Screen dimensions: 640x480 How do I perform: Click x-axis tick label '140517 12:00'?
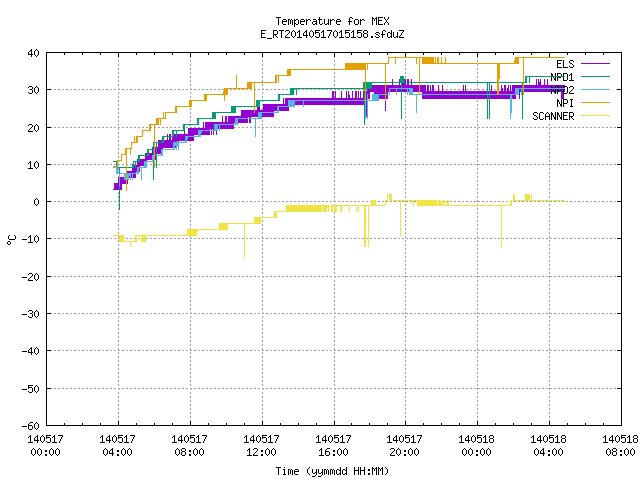pos(261,446)
